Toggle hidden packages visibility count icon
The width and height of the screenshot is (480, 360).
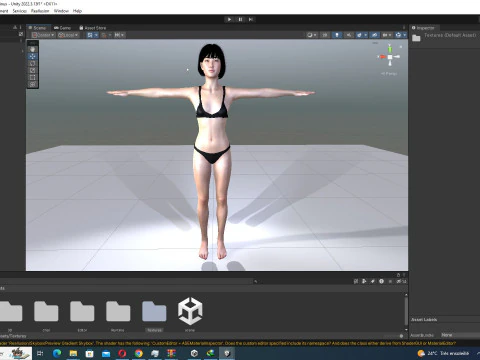[x=401, y=281]
